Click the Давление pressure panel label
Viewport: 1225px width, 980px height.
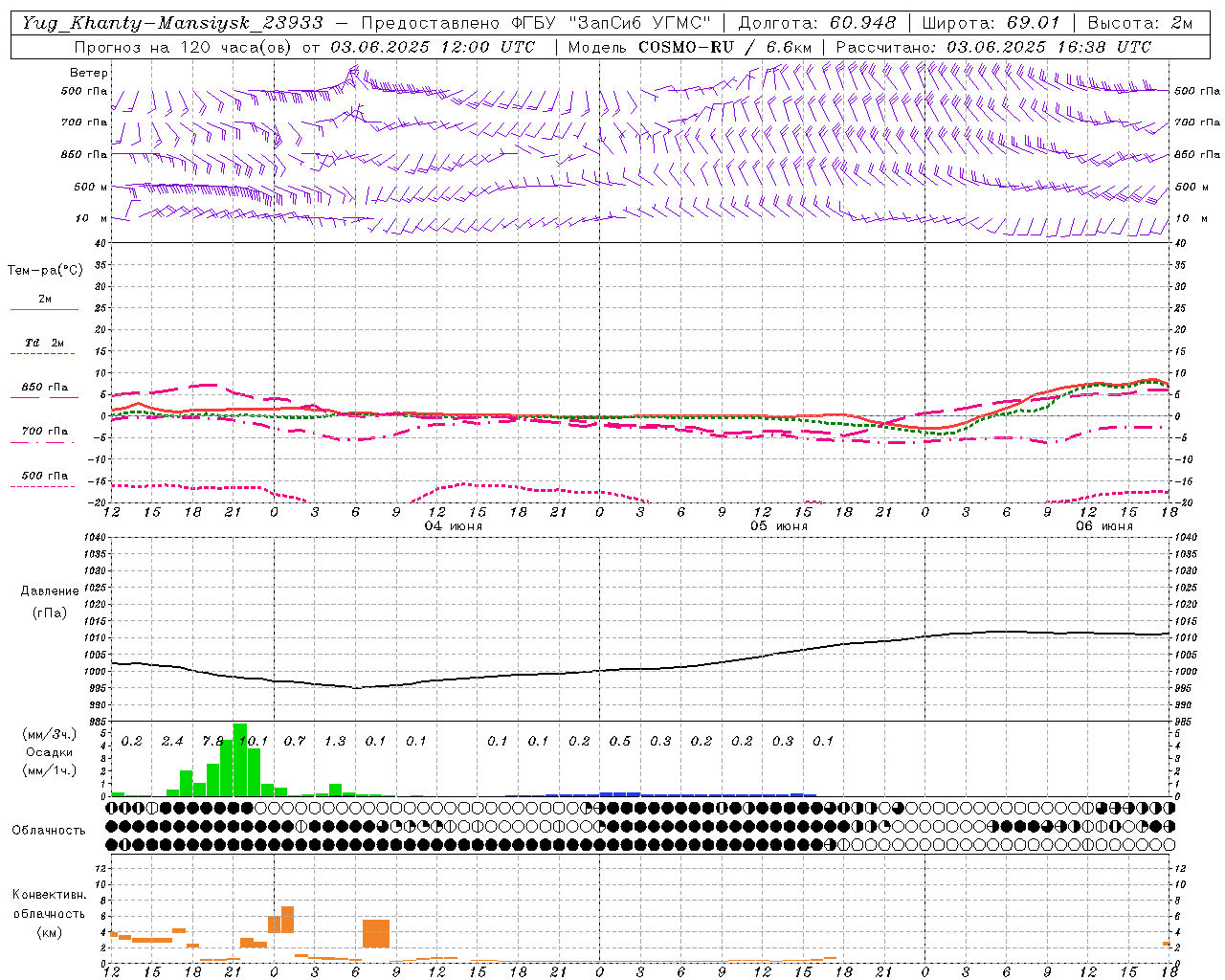[50, 591]
